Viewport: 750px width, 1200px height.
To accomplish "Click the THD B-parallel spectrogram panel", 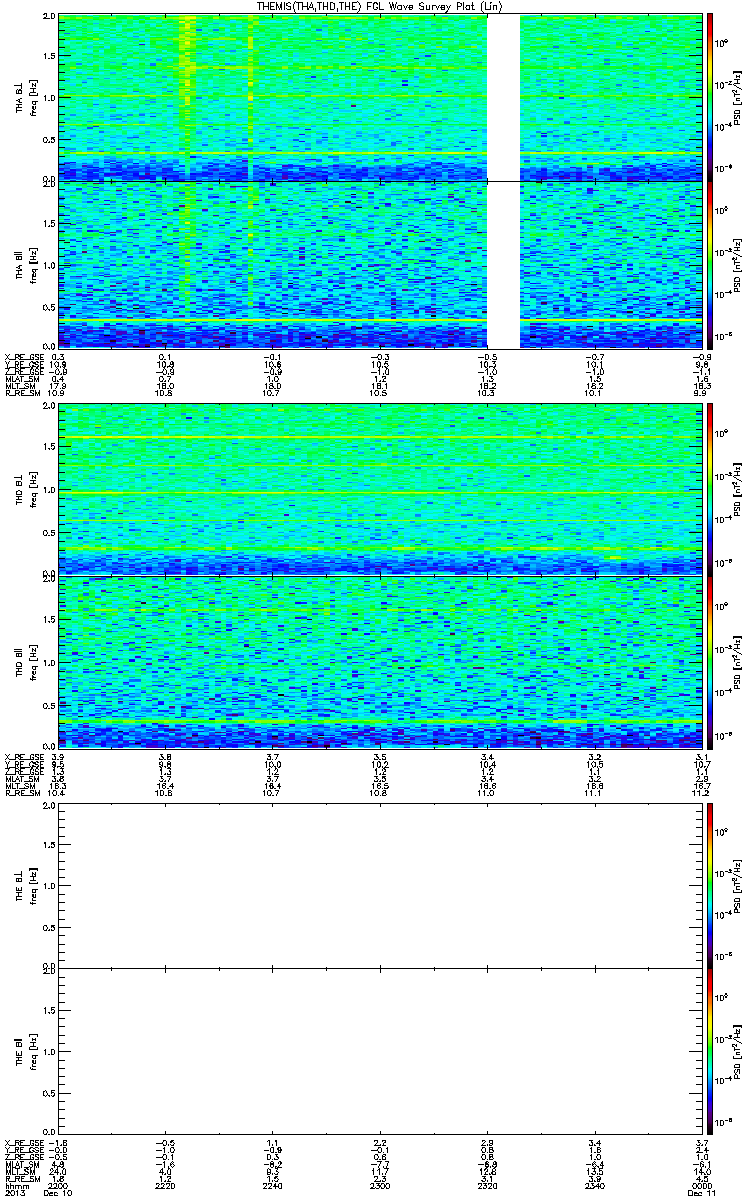I will [380, 662].
